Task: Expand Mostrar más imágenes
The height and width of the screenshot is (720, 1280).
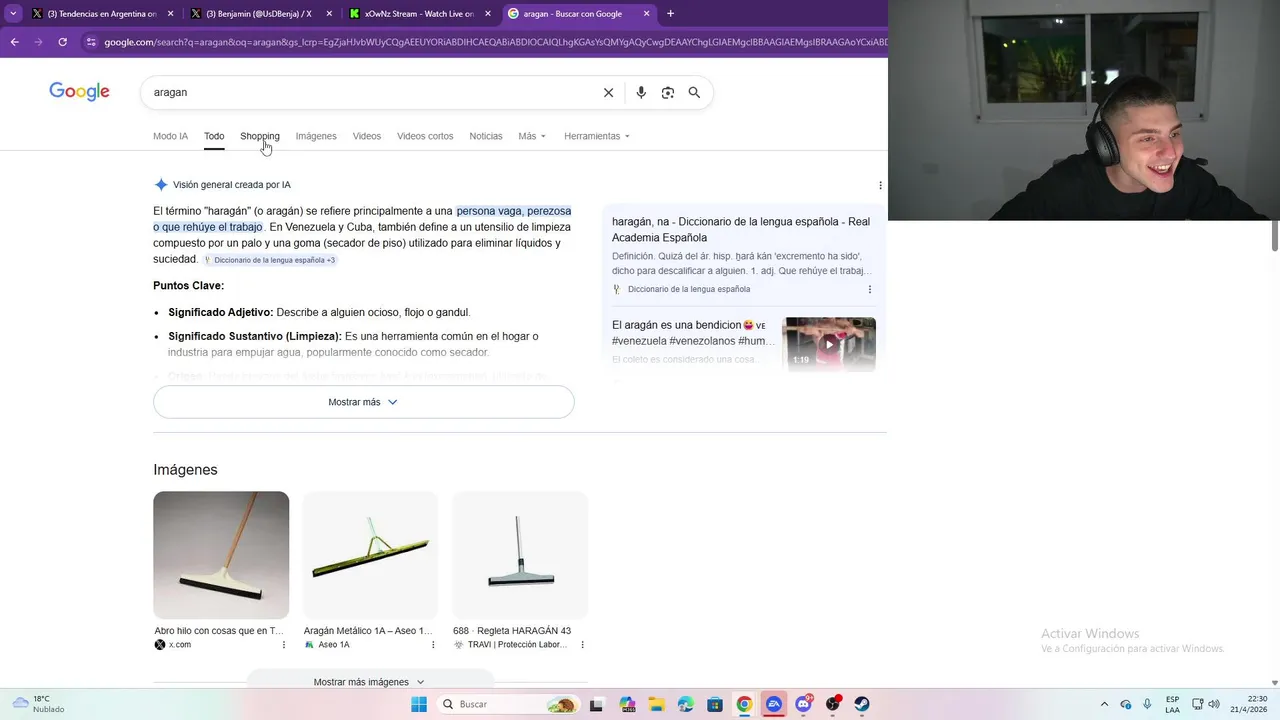Action: (x=369, y=681)
